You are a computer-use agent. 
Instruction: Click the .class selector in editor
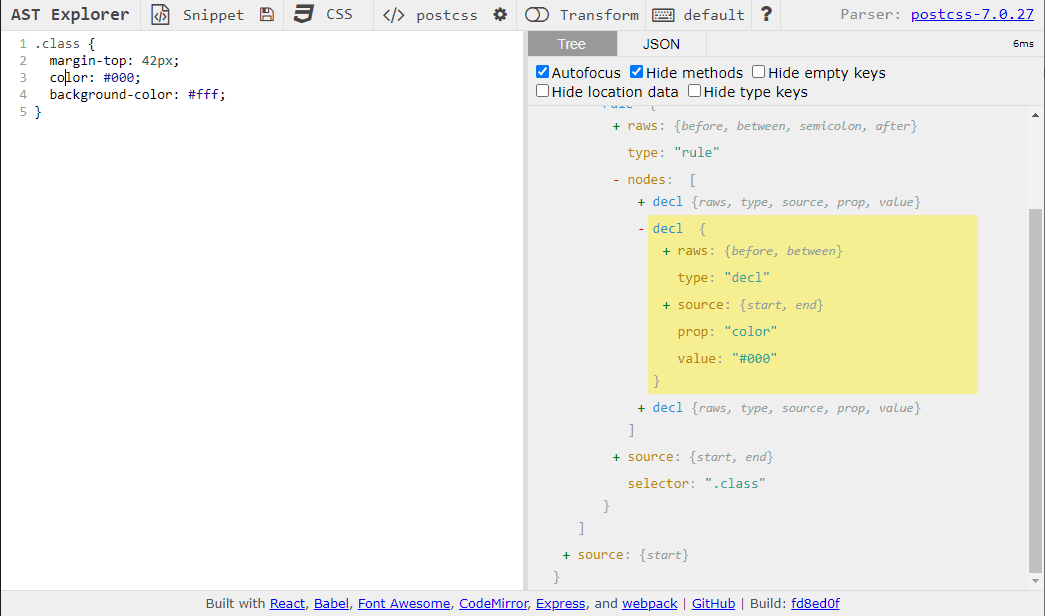pos(57,44)
